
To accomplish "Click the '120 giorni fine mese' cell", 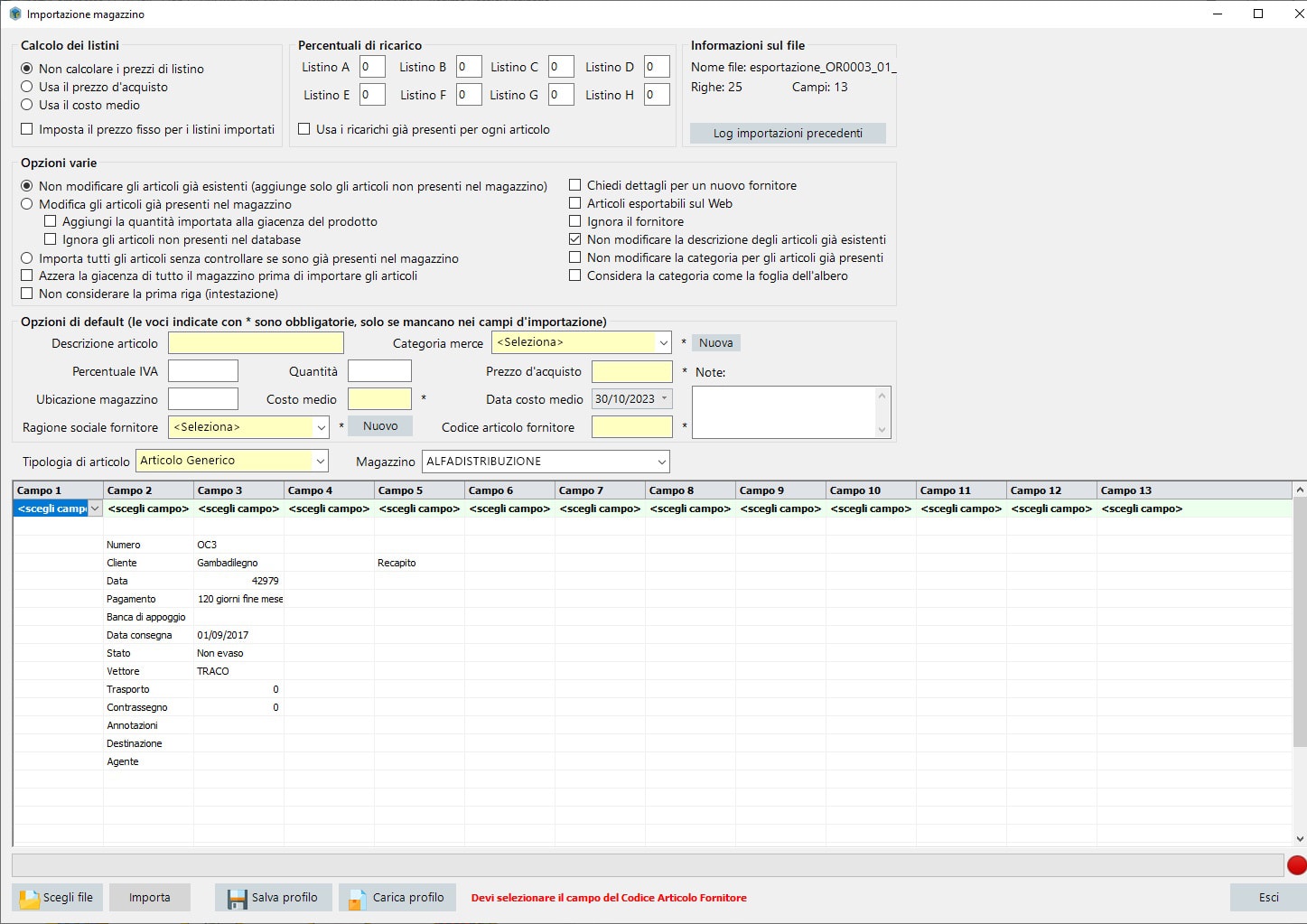I will 238,599.
